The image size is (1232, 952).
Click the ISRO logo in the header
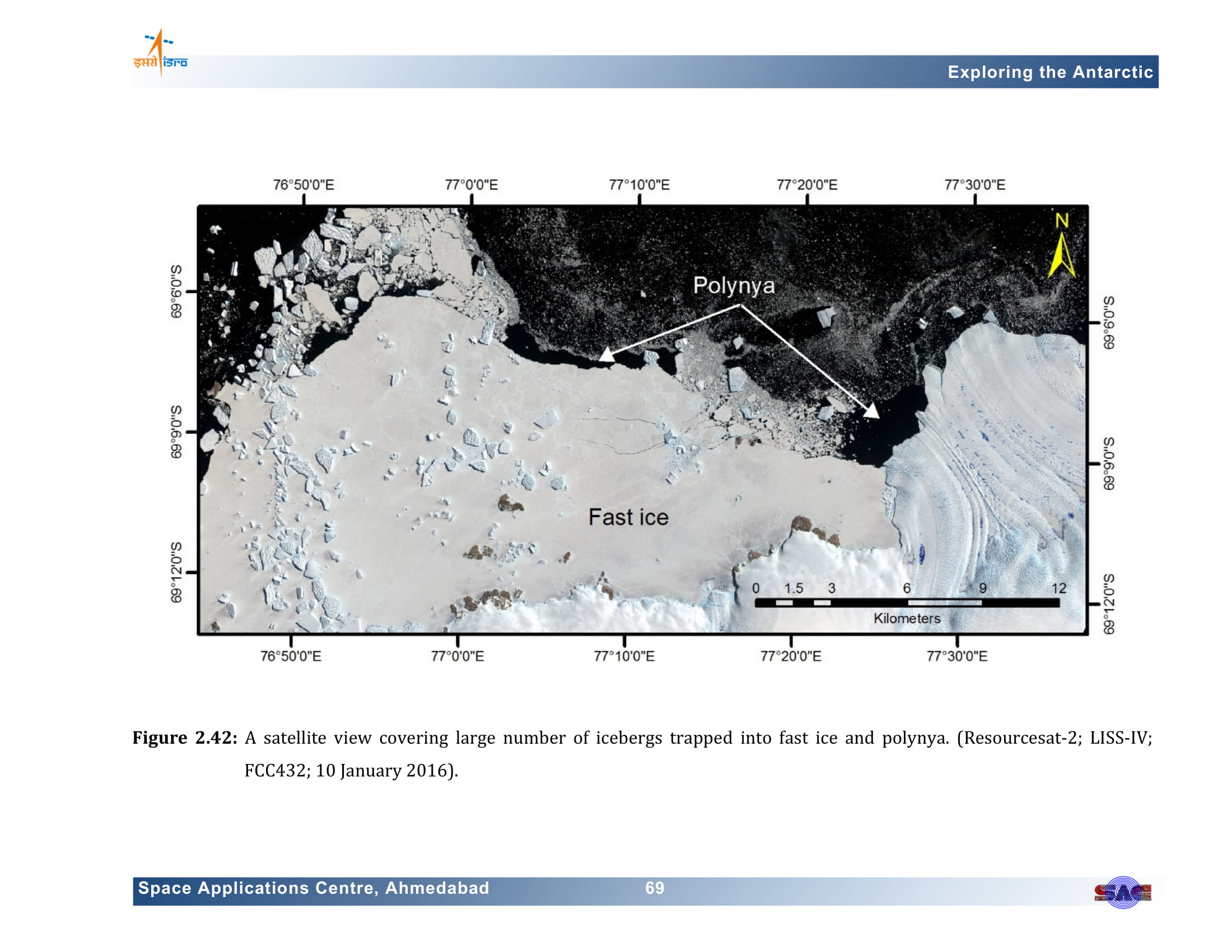[160, 53]
